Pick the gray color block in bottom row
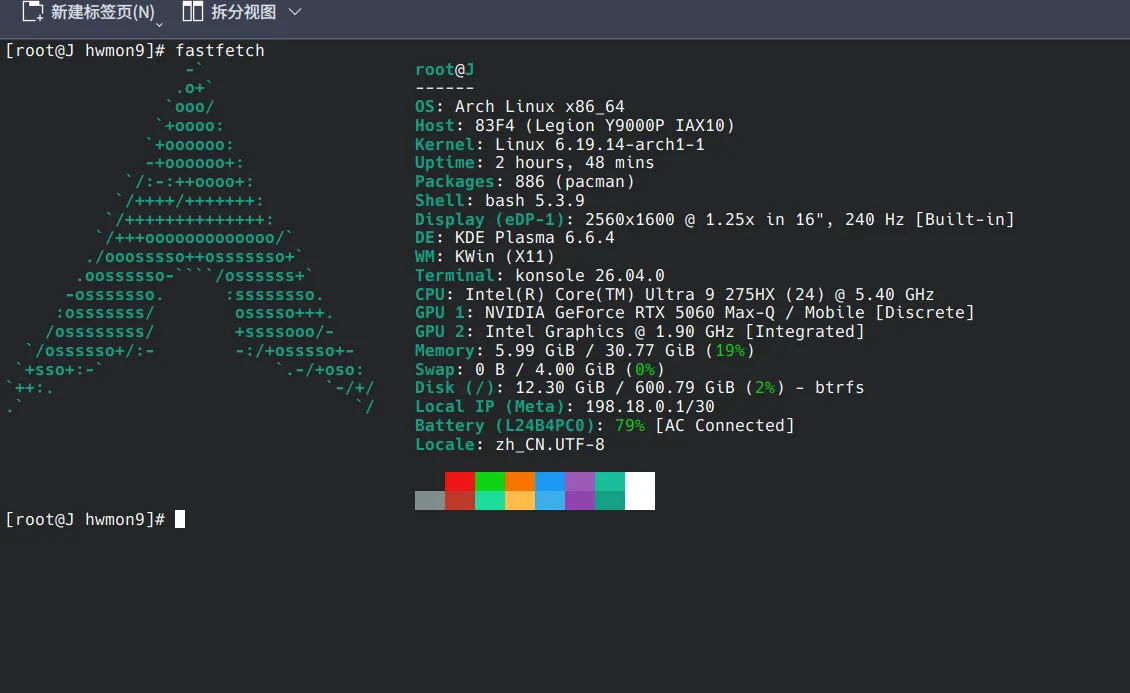This screenshot has width=1130, height=693. coord(430,500)
